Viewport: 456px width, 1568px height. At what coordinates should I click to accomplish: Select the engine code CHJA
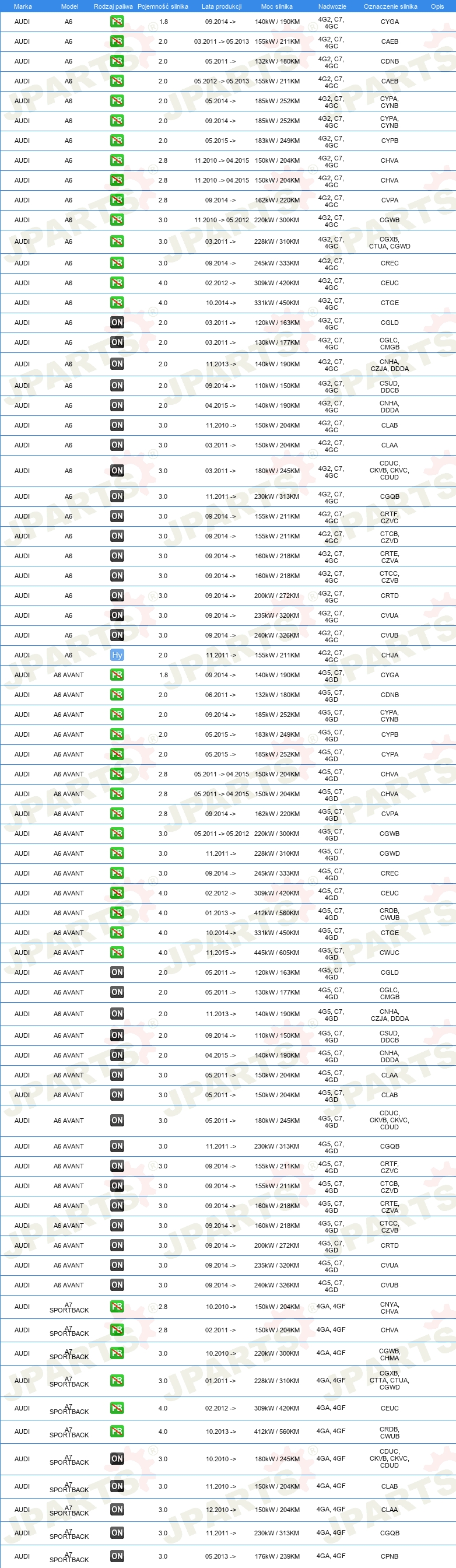(x=390, y=656)
